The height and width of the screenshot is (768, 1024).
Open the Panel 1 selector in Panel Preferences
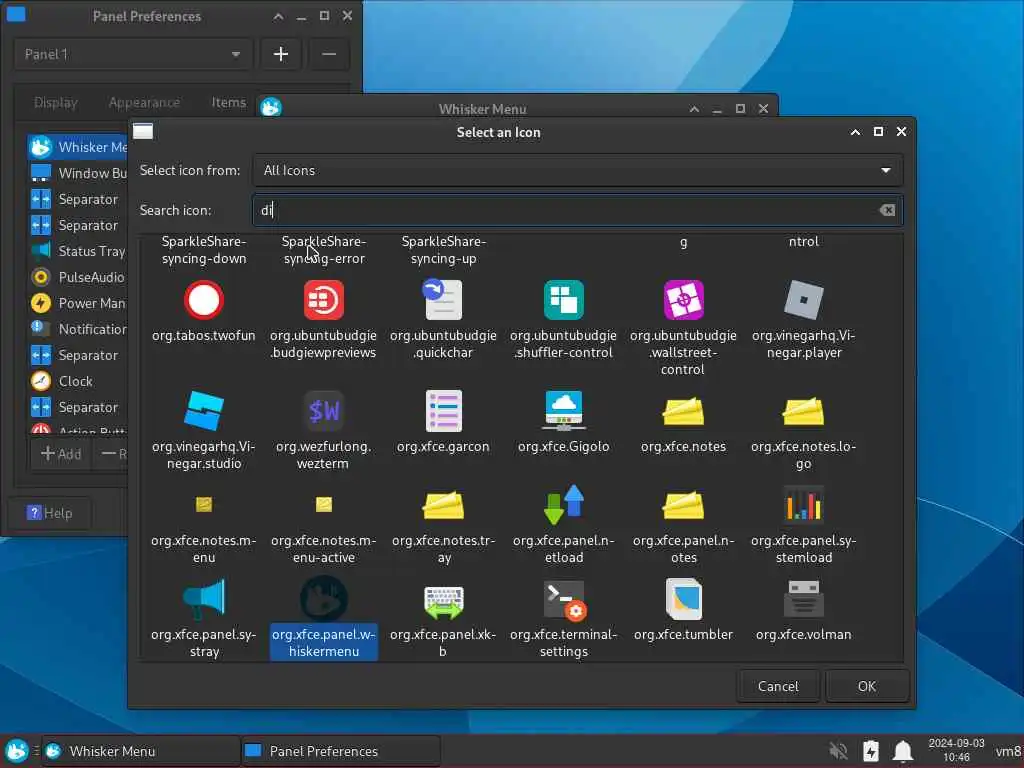point(133,54)
